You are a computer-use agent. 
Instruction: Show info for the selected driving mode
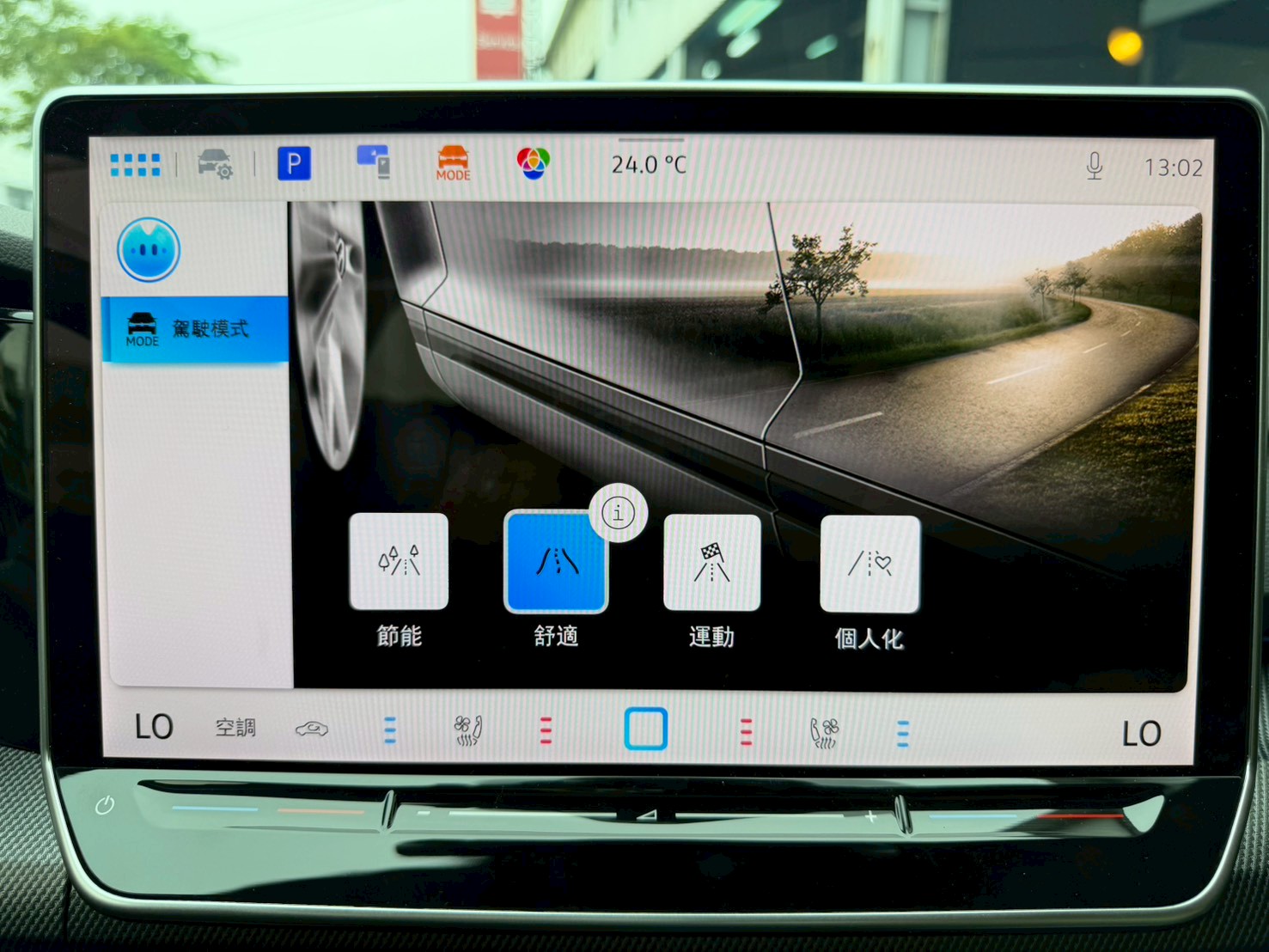tap(618, 514)
